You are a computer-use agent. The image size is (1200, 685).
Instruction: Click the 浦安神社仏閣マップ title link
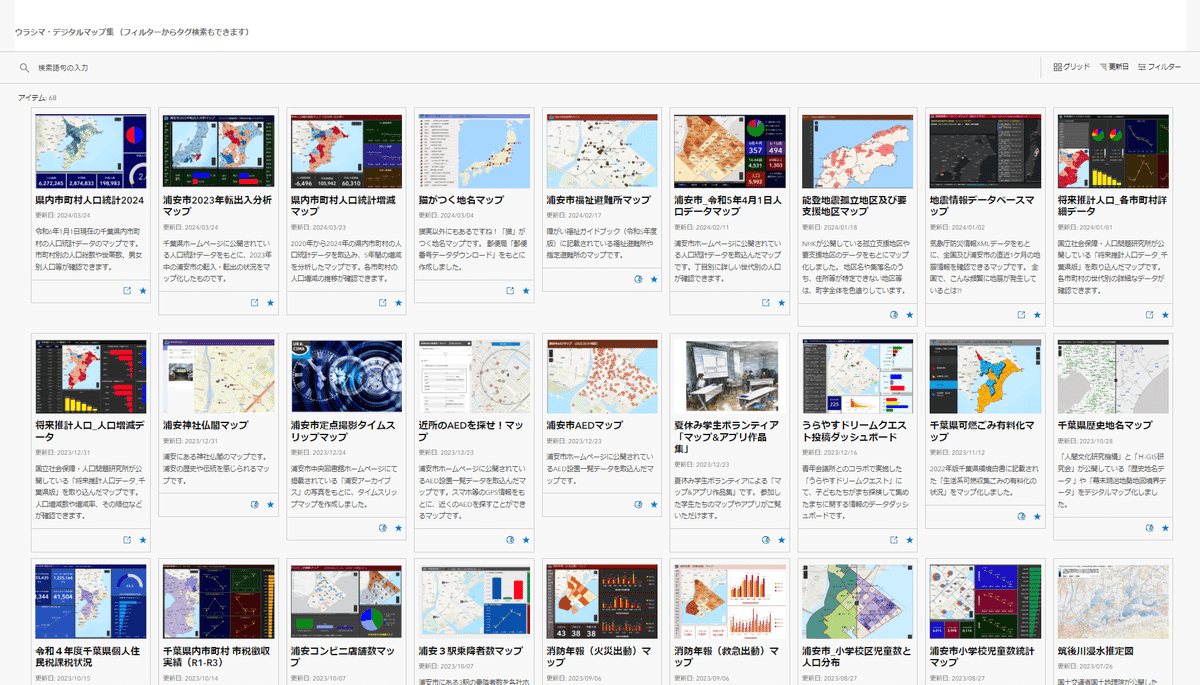(x=205, y=425)
